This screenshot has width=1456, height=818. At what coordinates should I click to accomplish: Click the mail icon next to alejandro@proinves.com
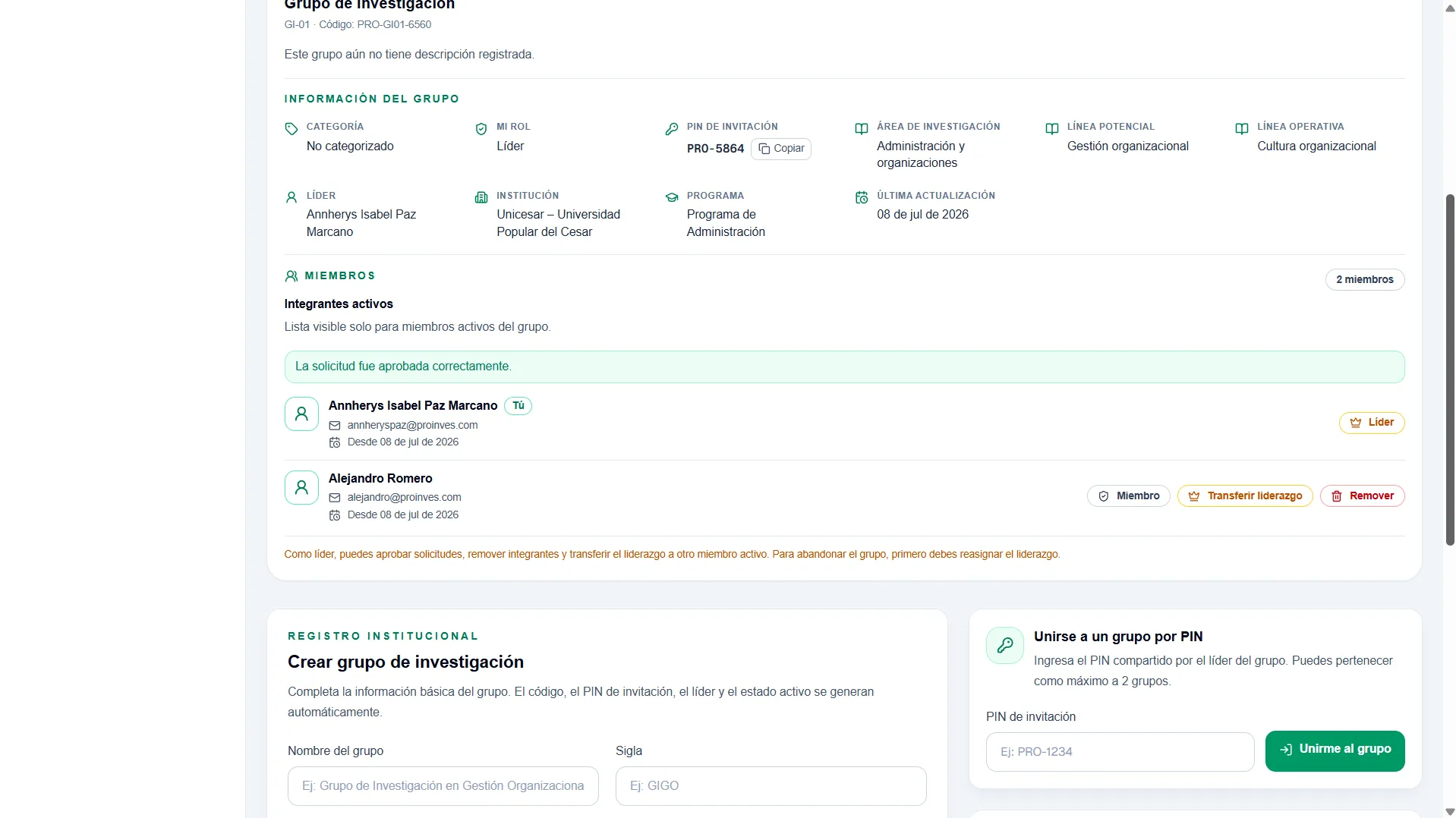click(x=335, y=498)
